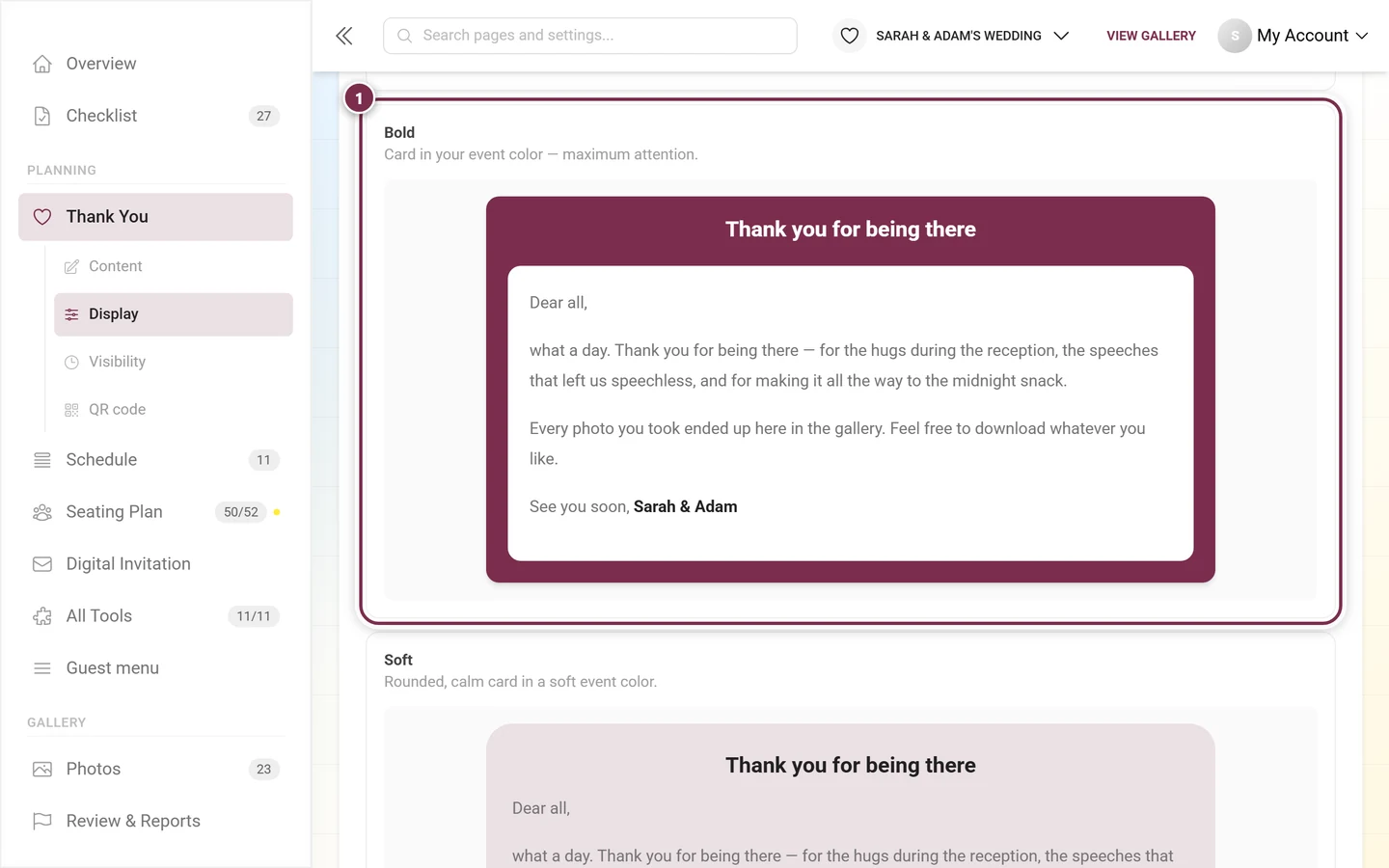Click the Checklist count badge 27
This screenshot has width=1389, height=868.
tap(264, 116)
